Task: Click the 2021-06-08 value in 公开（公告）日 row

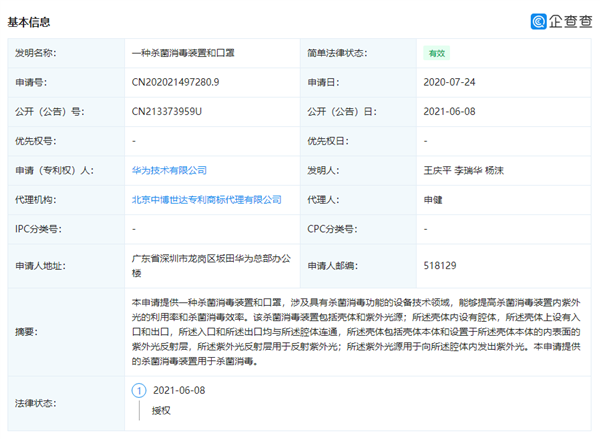Action: (449, 111)
